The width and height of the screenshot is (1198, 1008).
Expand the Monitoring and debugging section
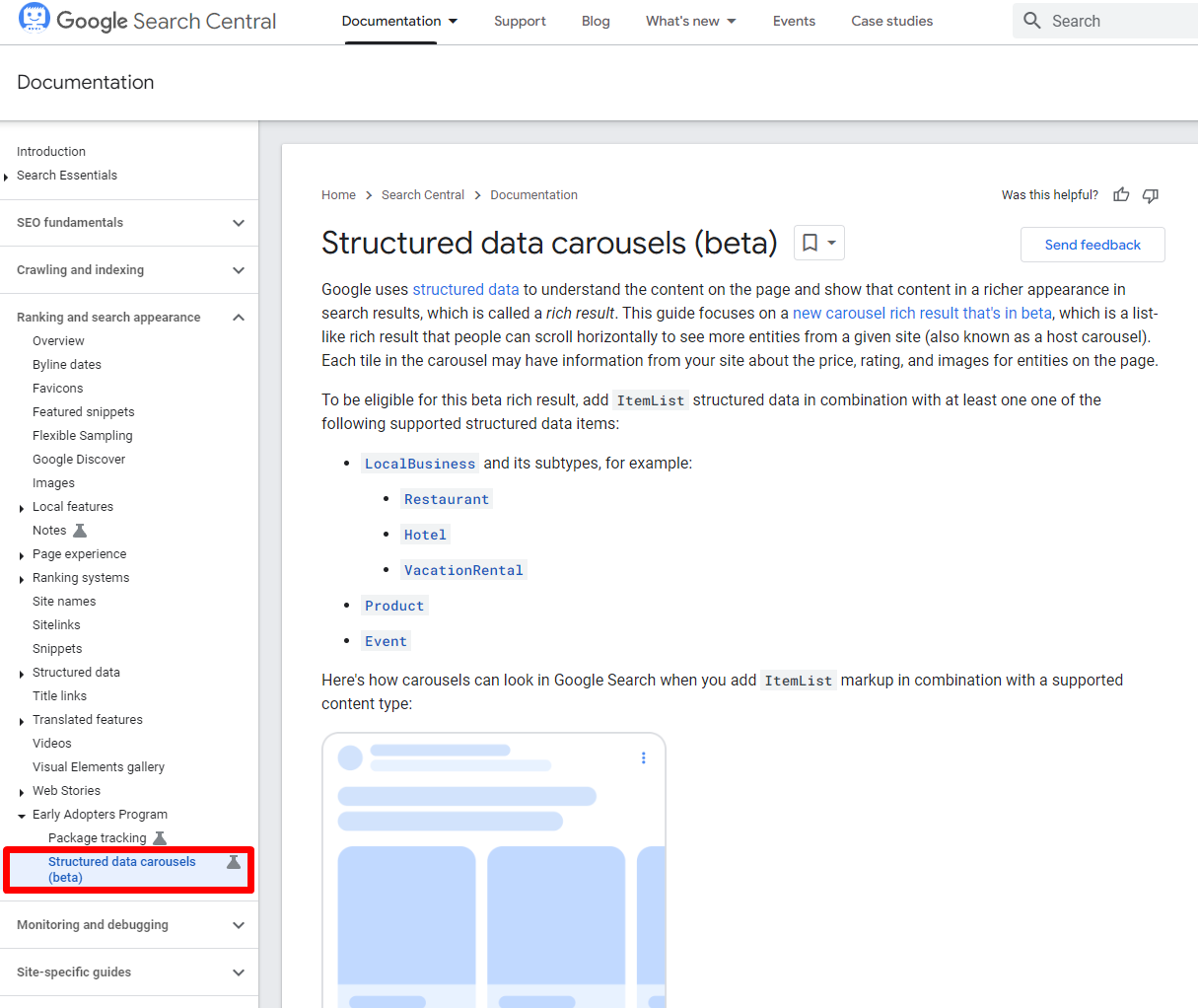239,925
